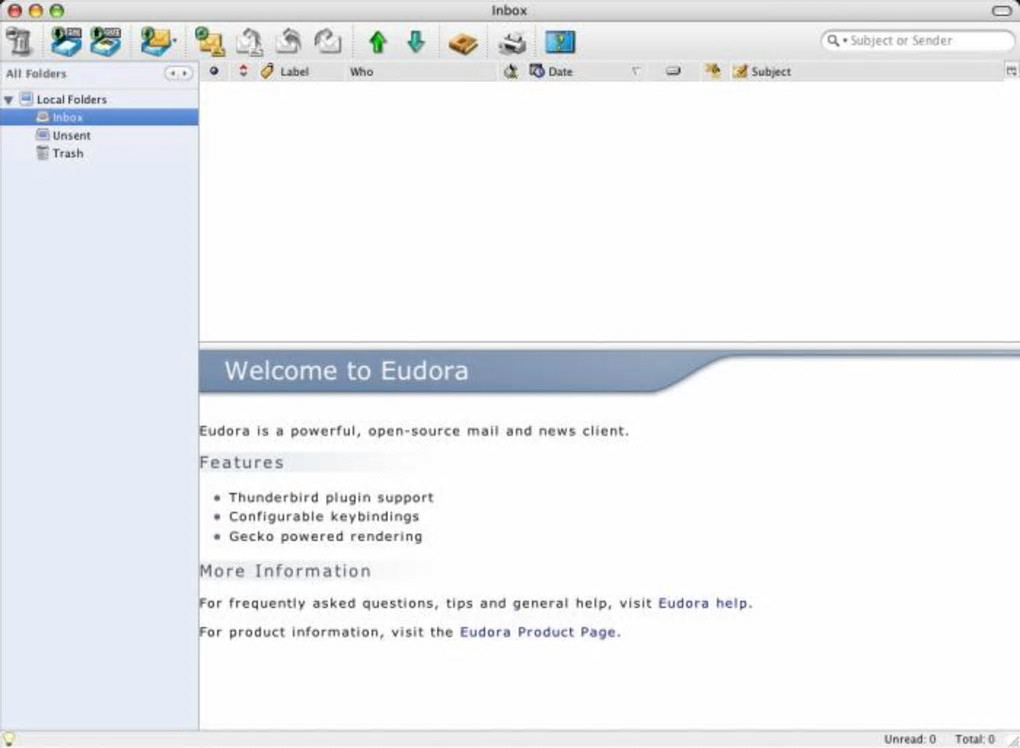Click the Send Queued Messages outbox icon

pyautogui.click(x=105, y=42)
